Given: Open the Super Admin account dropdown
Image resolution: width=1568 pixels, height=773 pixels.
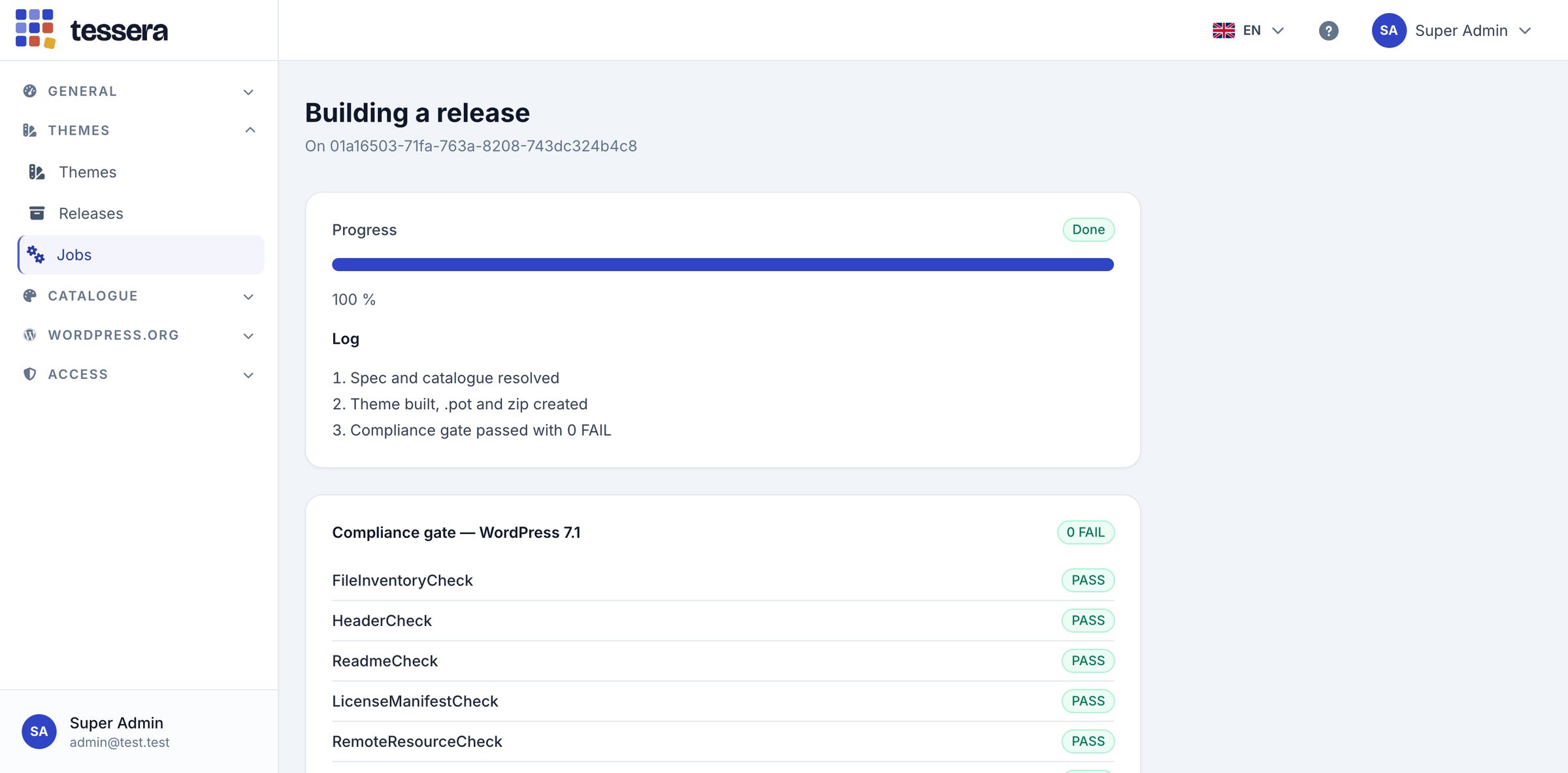Looking at the screenshot, I should (x=1452, y=31).
